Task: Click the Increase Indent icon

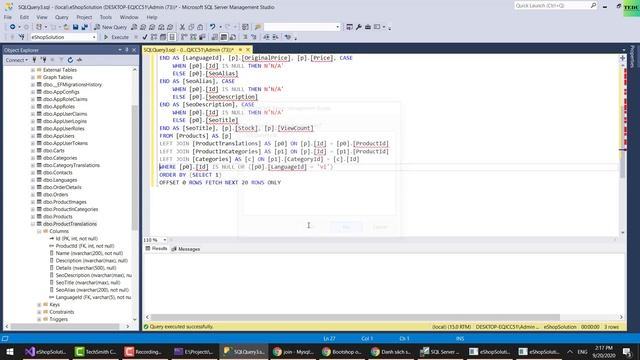Action: (276, 37)
